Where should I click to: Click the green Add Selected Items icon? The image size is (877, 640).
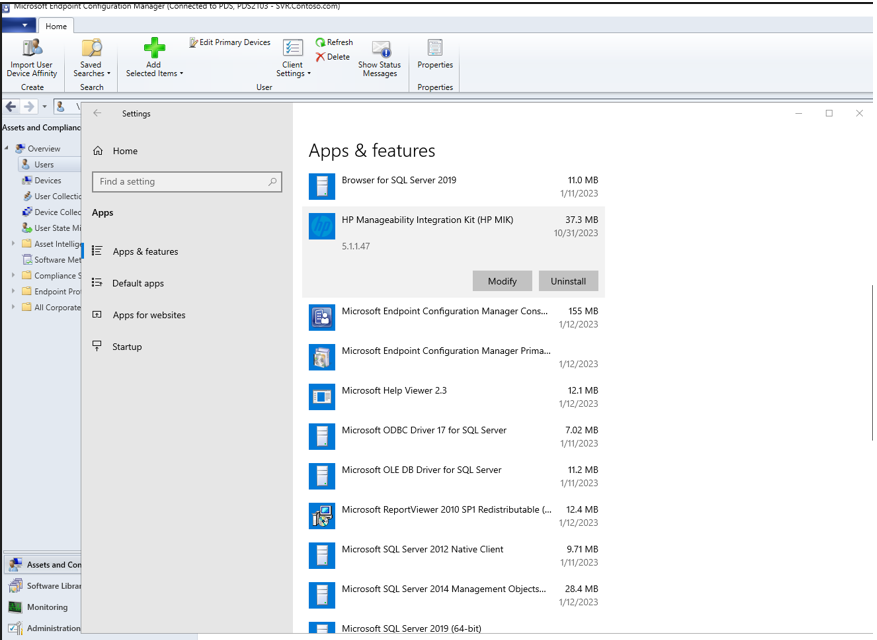(153, 47)
